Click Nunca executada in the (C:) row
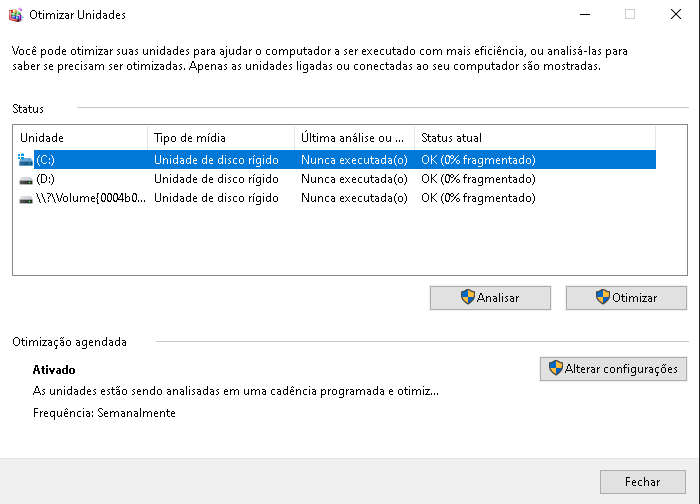This screenshot has height=504, width=700. click(x=354, y=160)
